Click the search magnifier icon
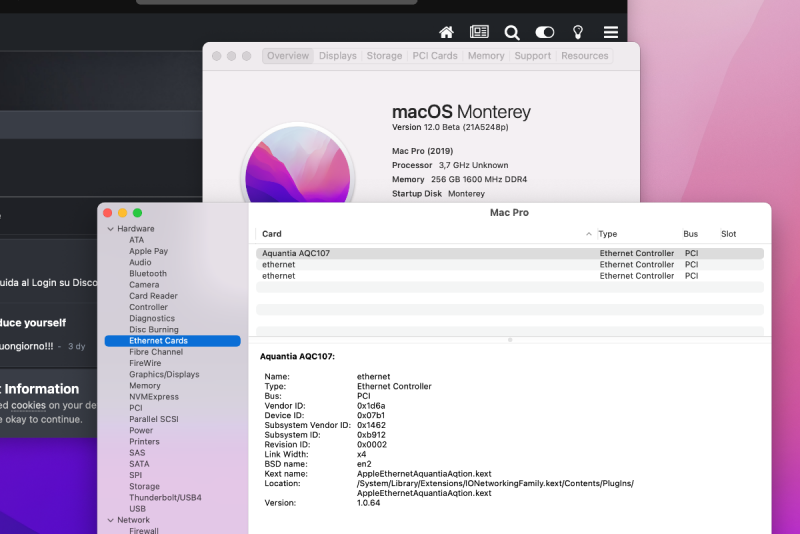The width and height of the screenshot is (800, 534). [x=512, y=32]
